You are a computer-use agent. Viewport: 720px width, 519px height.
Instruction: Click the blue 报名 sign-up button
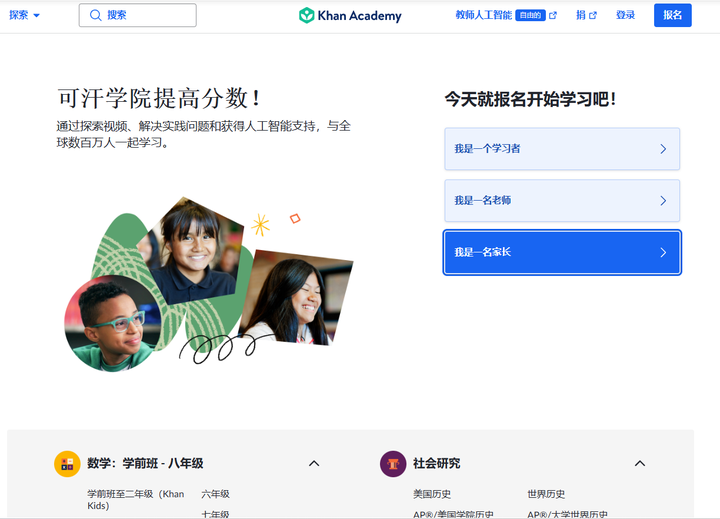click(673, 15)
